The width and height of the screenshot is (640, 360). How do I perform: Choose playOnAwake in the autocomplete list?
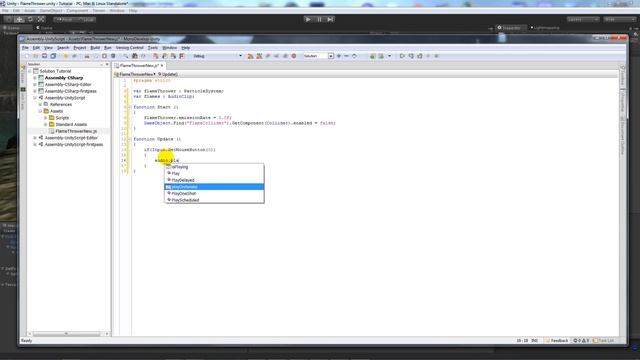(x=214, y=187)
